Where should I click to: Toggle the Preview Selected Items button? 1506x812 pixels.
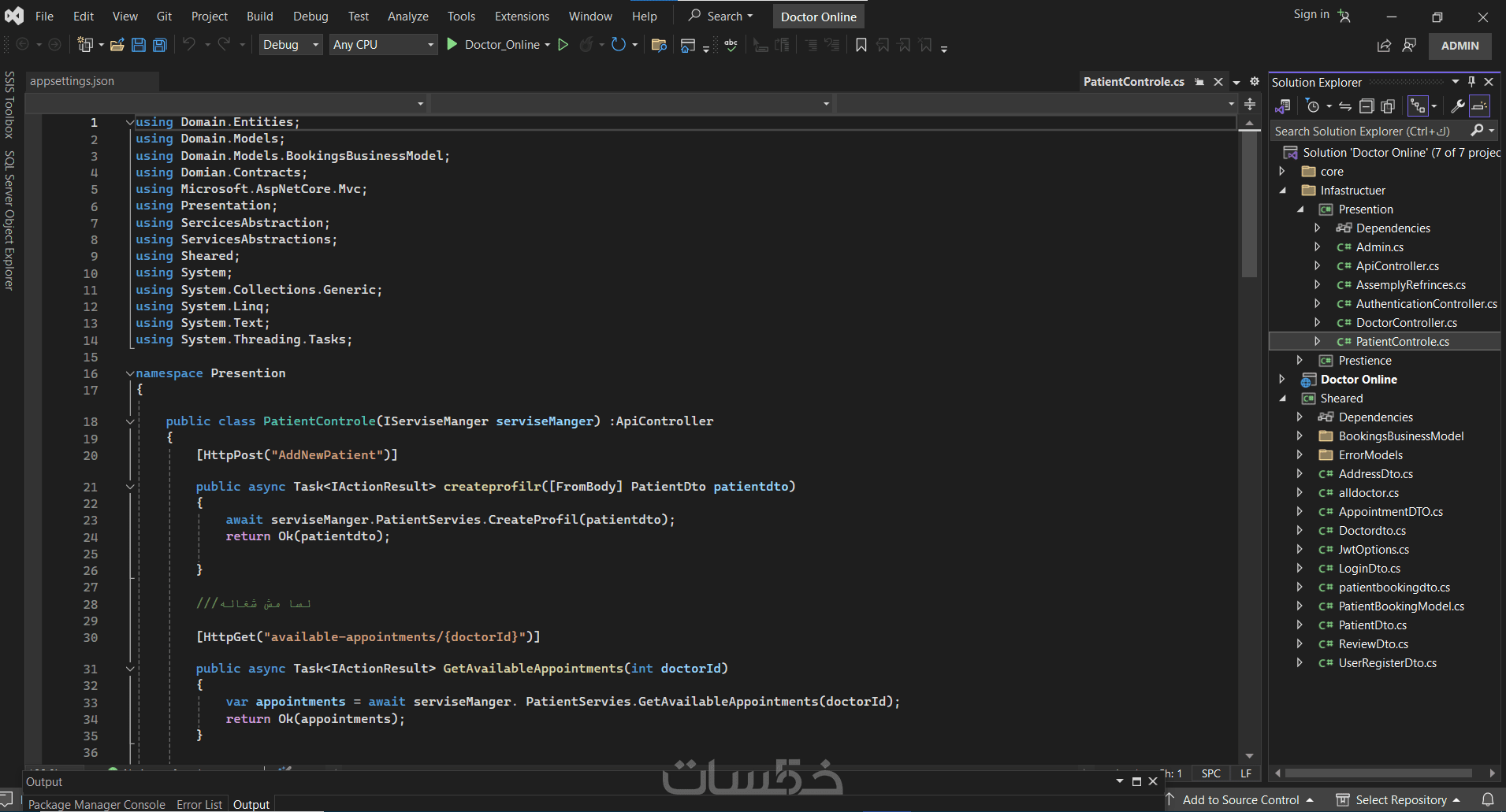(x=1479, y=106)
